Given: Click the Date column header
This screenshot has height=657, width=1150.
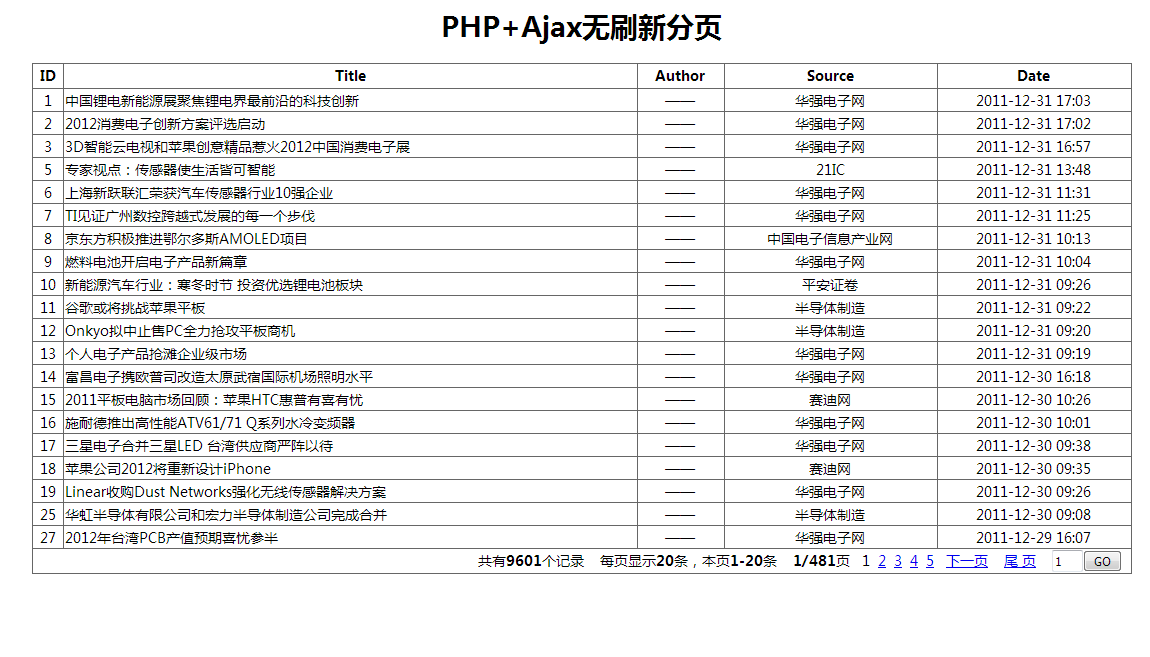Looking at the screenshot, I should point(1033,76).
